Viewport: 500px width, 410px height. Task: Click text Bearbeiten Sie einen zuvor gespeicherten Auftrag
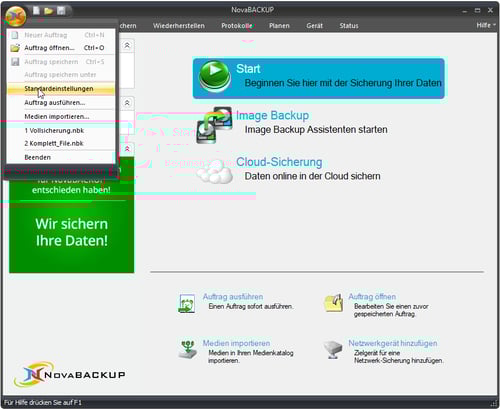[391, 310]
